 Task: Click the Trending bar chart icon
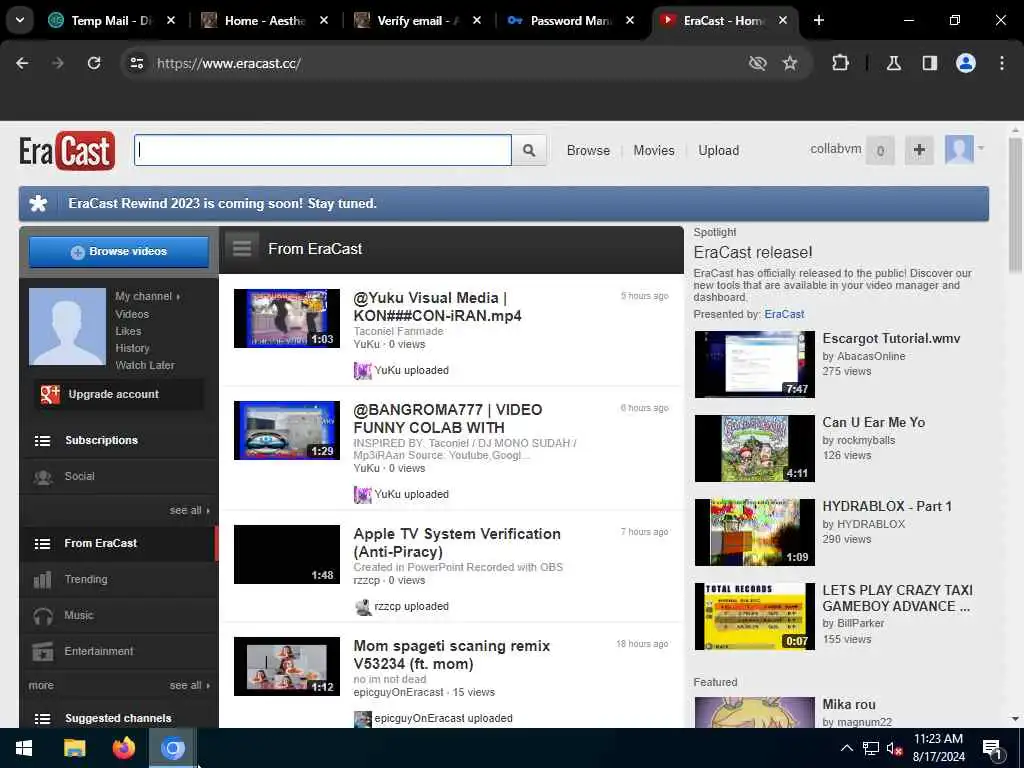click(42, 579)
